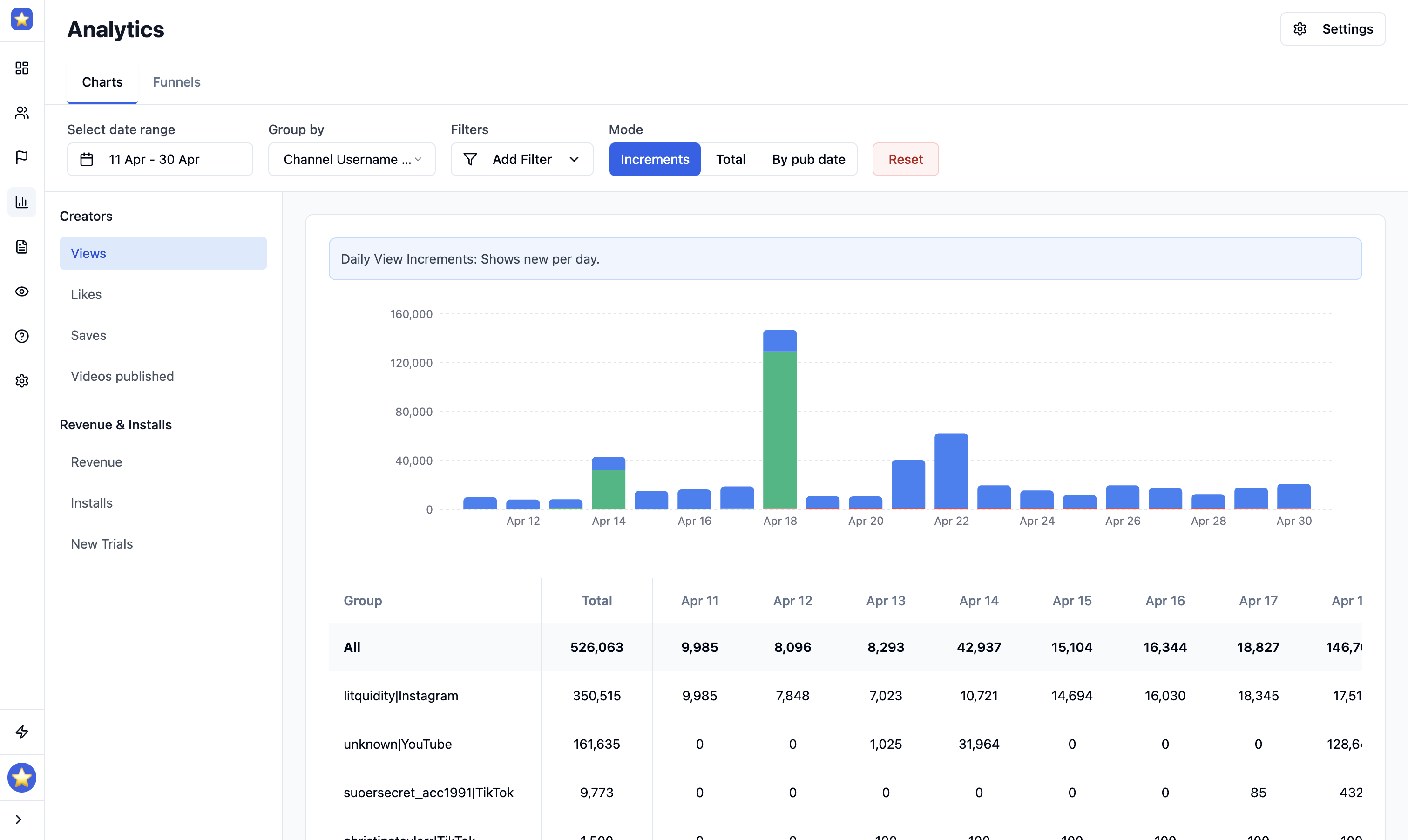Click the Apr 11 column header
The image size is (1408, 840).
point(699,601)
